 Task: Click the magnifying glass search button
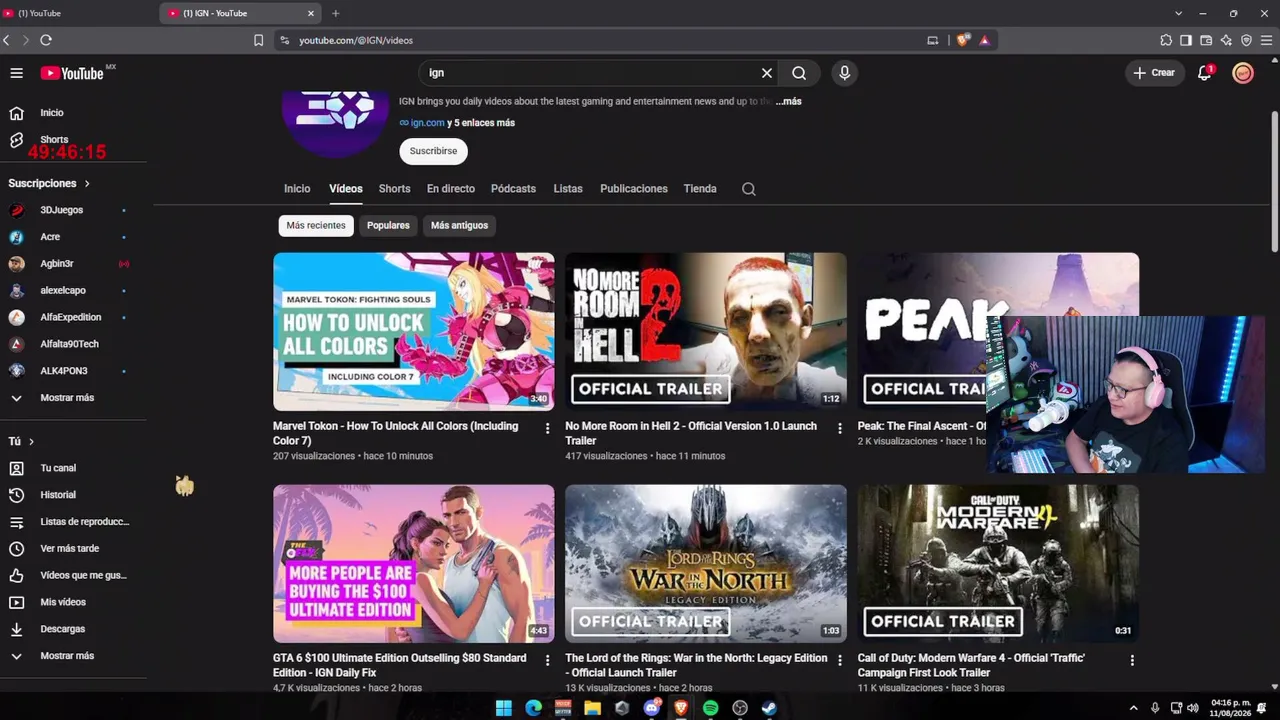pos(799,73)
